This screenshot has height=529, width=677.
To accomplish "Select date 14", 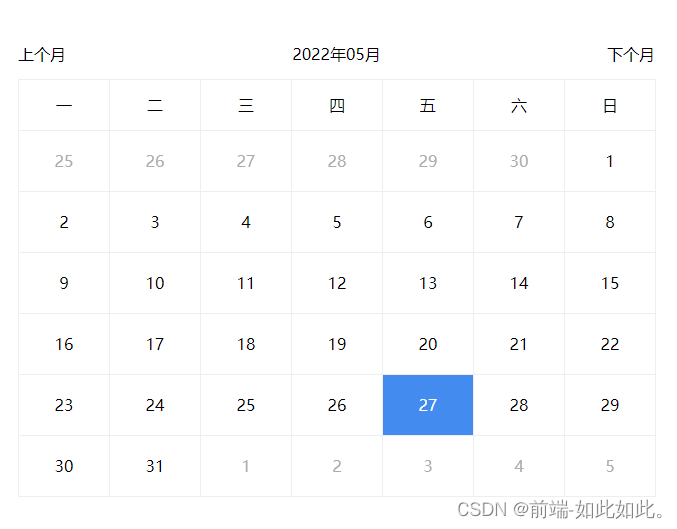I will (x=519, y=283).
